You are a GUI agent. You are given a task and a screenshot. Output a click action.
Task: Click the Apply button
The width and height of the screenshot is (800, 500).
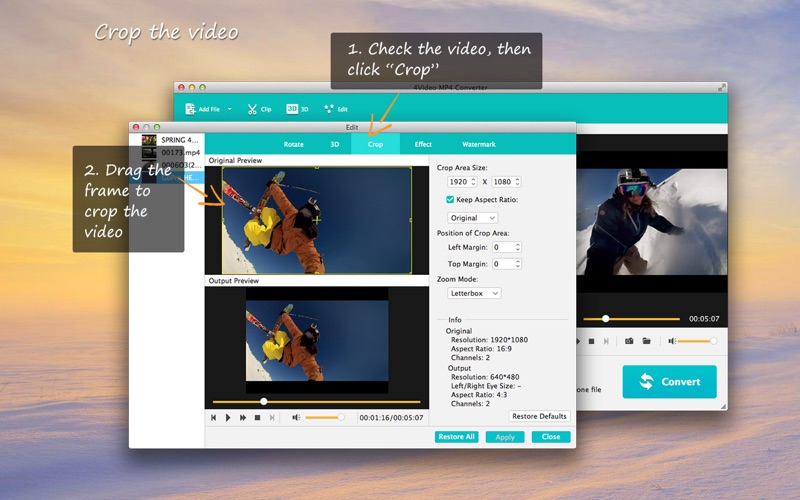pyautogui.click(x=505, y=437)
